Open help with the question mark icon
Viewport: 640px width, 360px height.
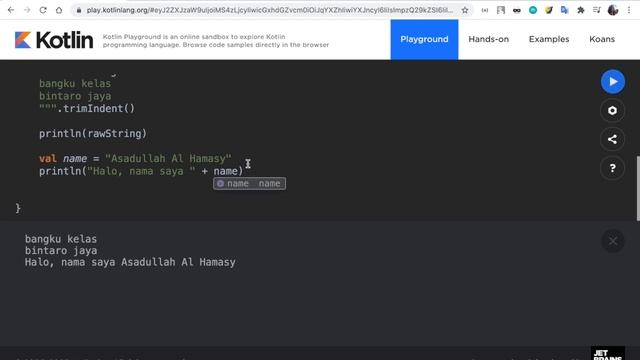(x=613, y=168)
